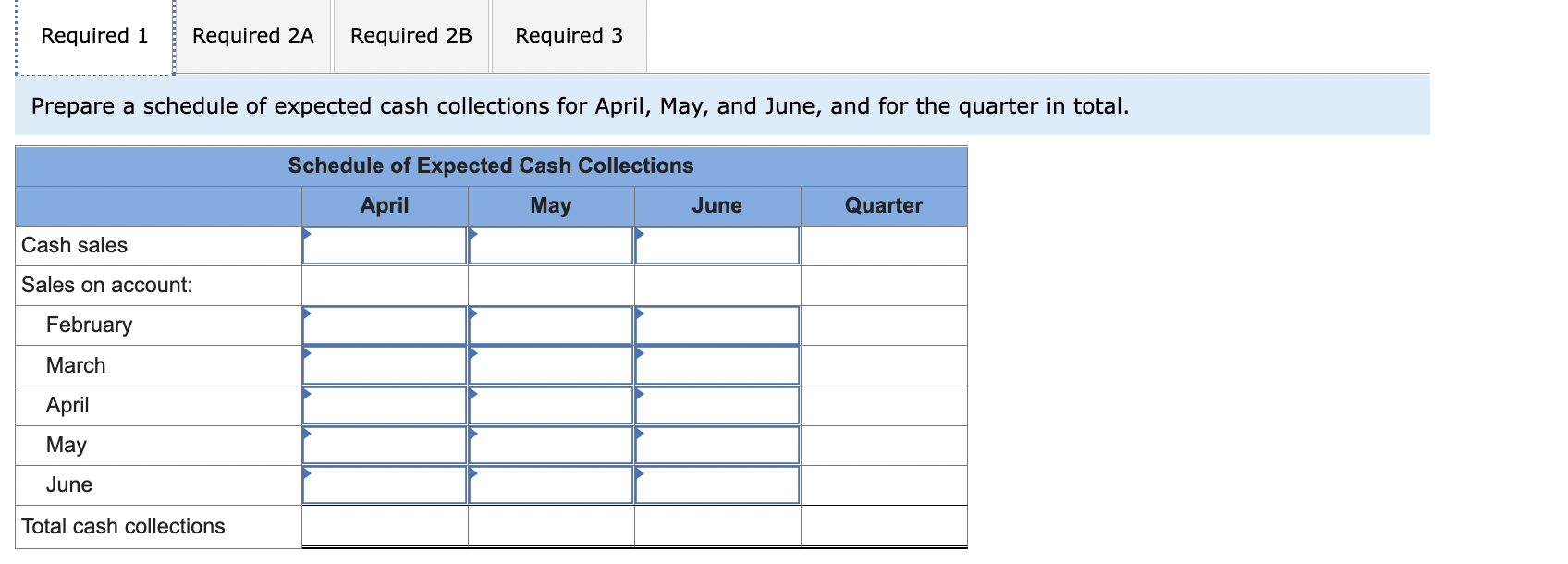Screen dimensions: 1568x564
Task: Switch to the Required 3 tab
Action: pyautogui.click(x=570, y=35)
